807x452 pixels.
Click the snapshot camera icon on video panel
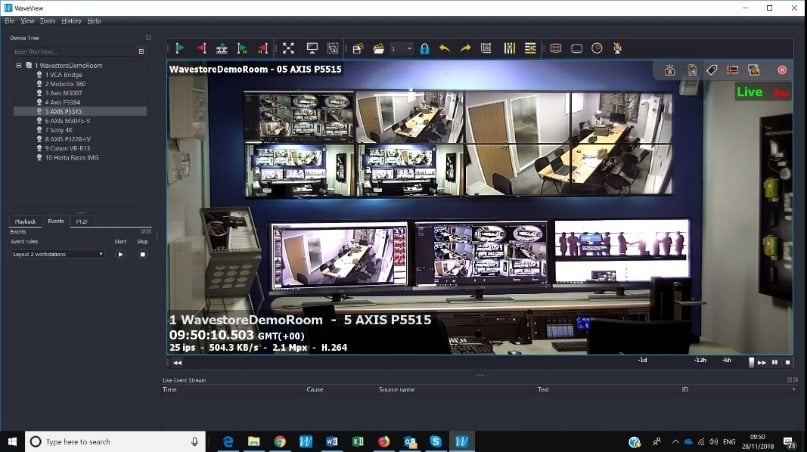[670, 70]
